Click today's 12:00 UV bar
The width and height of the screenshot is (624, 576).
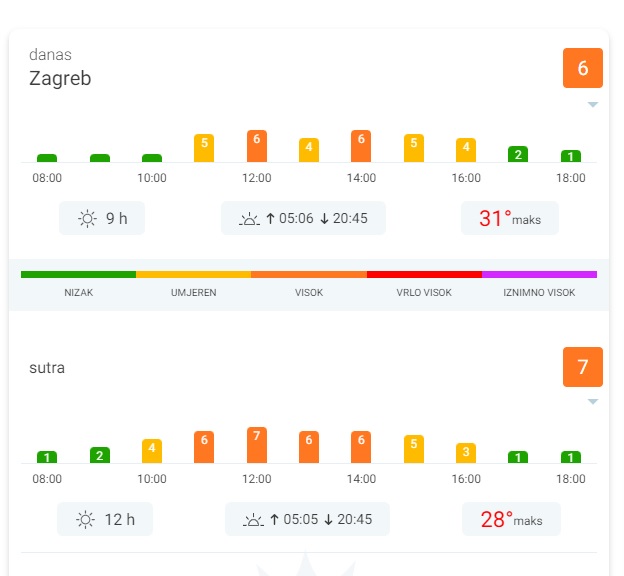coord(257,146)
